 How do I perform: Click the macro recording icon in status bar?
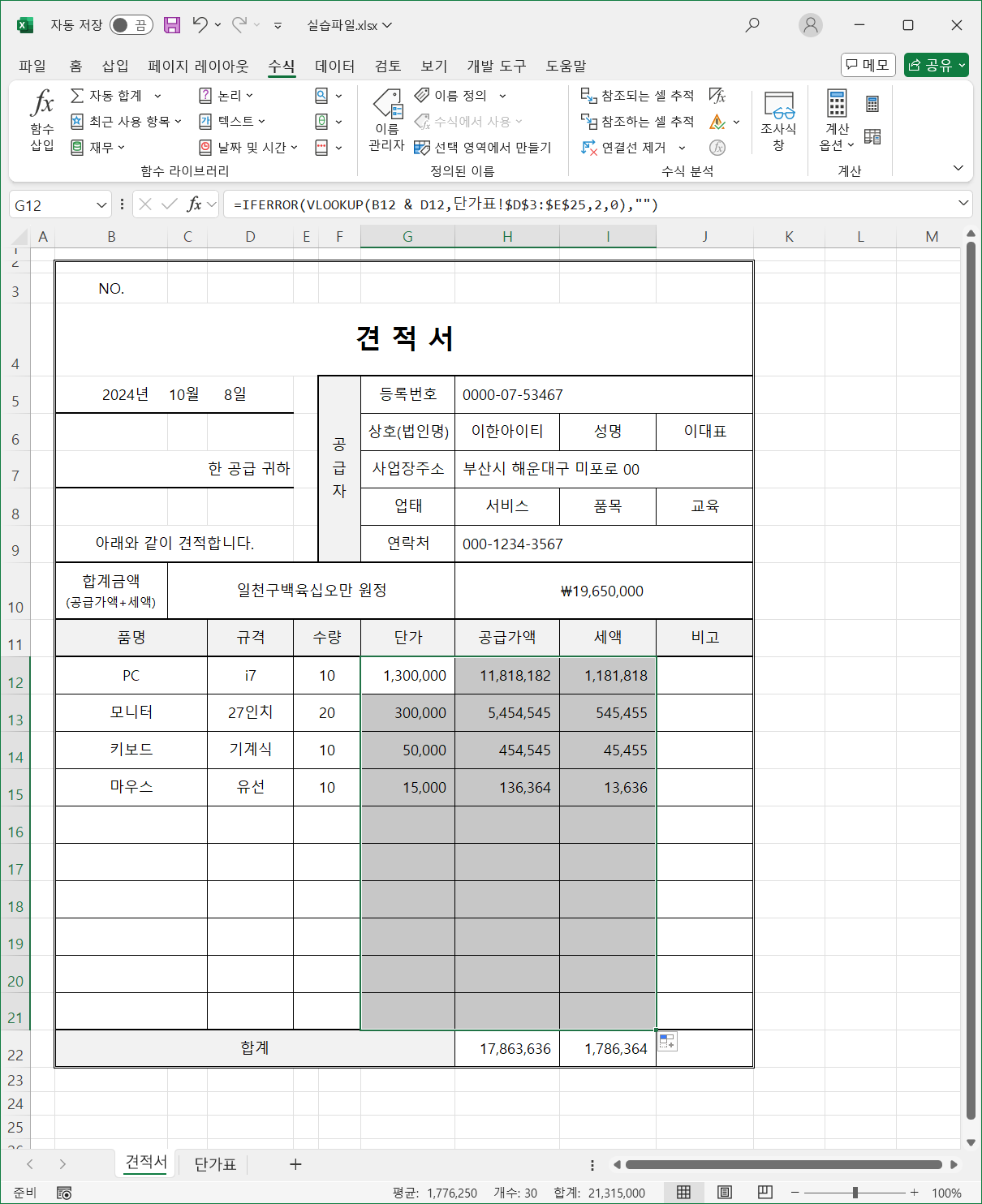coord(64,1193)
